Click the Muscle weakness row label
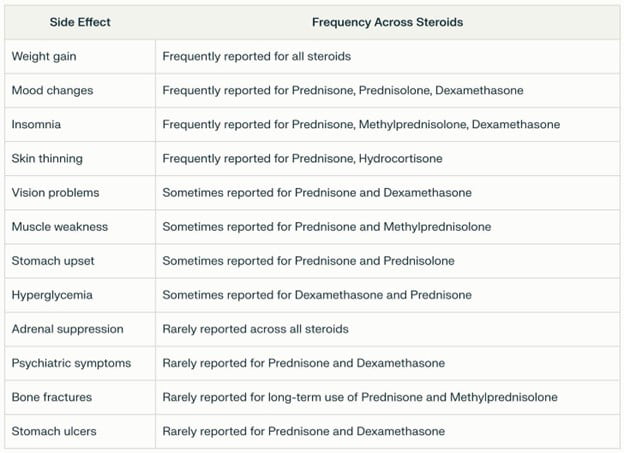This screenshot has height=453, width=624. (x=60, y=227)
